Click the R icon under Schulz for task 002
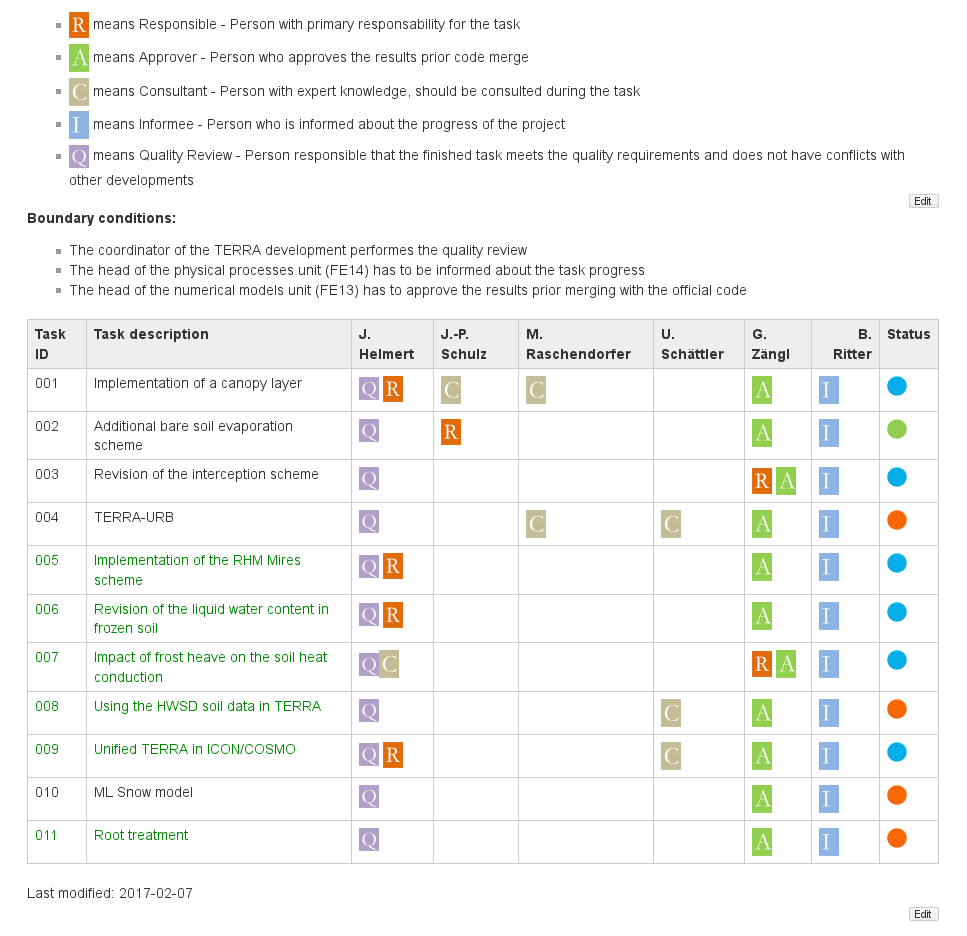 click(x=451, y=432)
